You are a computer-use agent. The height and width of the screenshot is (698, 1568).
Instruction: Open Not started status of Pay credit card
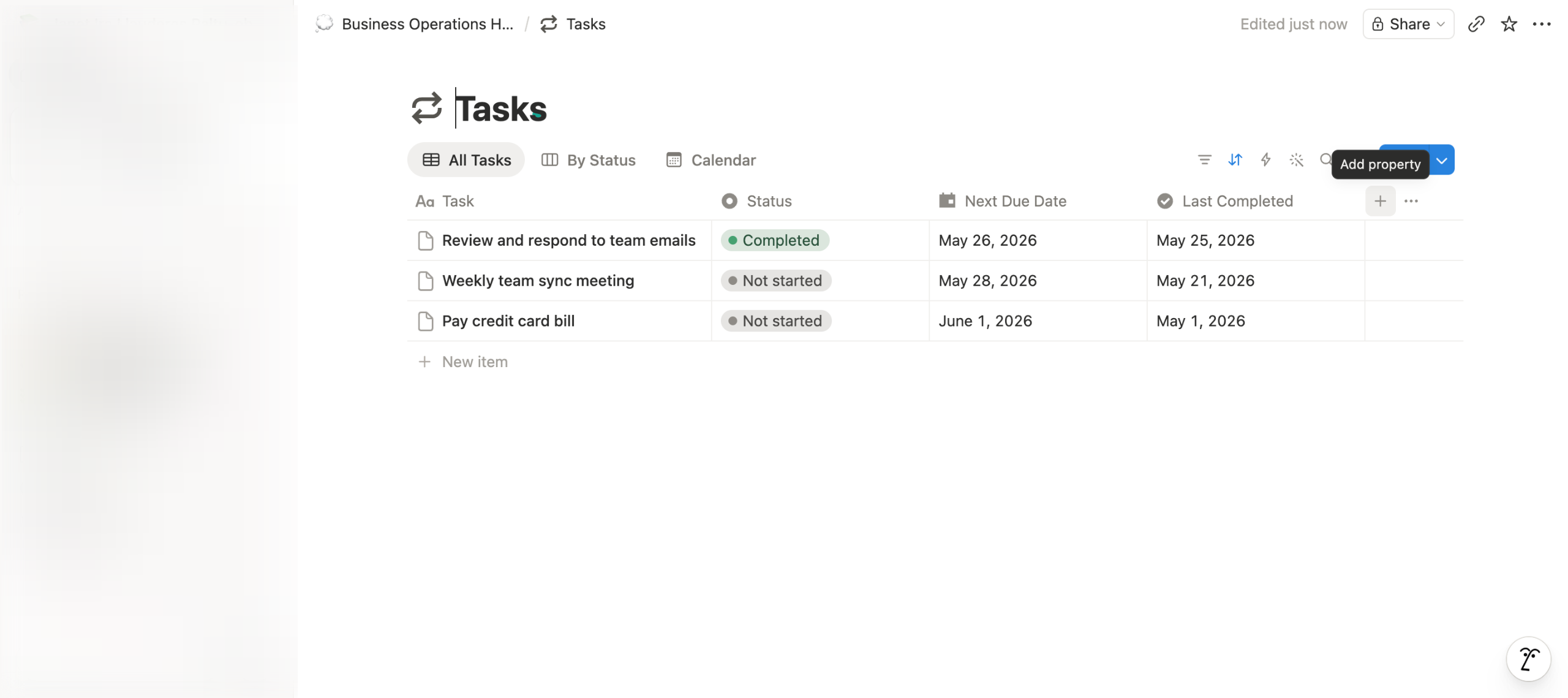coord(776,321)
